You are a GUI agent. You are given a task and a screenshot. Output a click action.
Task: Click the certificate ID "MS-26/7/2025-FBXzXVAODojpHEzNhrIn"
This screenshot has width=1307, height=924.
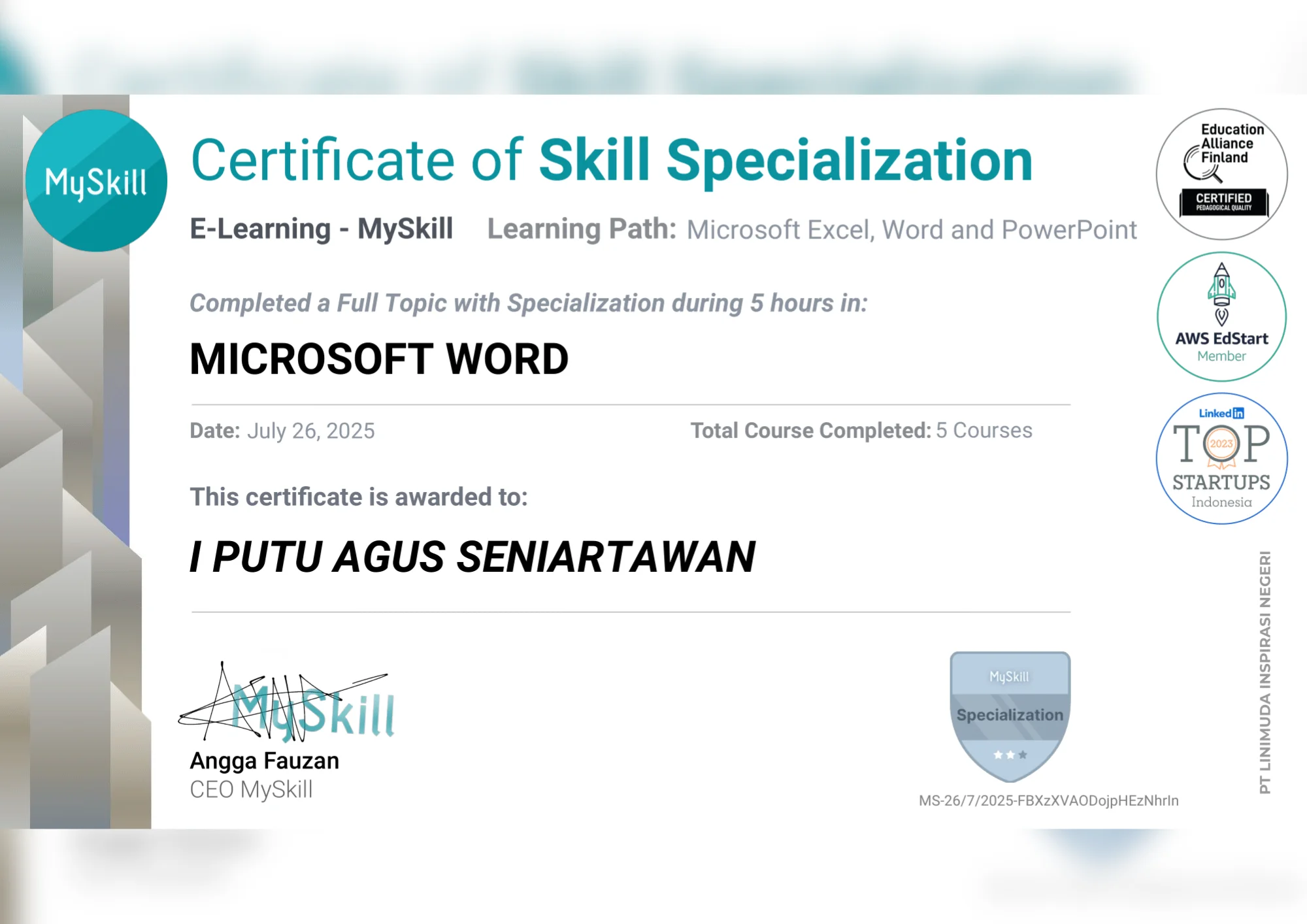1049,801
